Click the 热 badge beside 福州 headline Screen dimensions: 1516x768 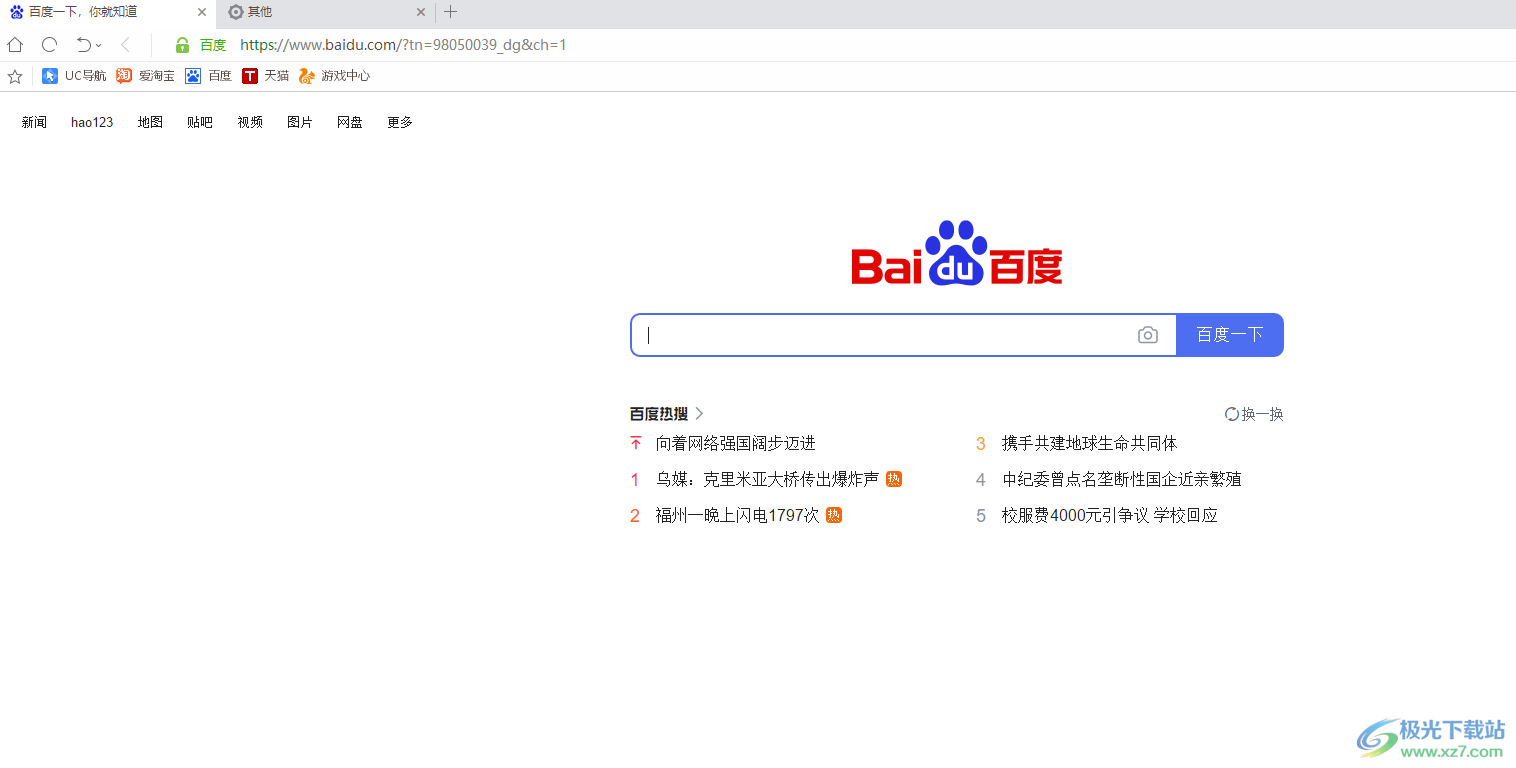click(x=834, y=515)
